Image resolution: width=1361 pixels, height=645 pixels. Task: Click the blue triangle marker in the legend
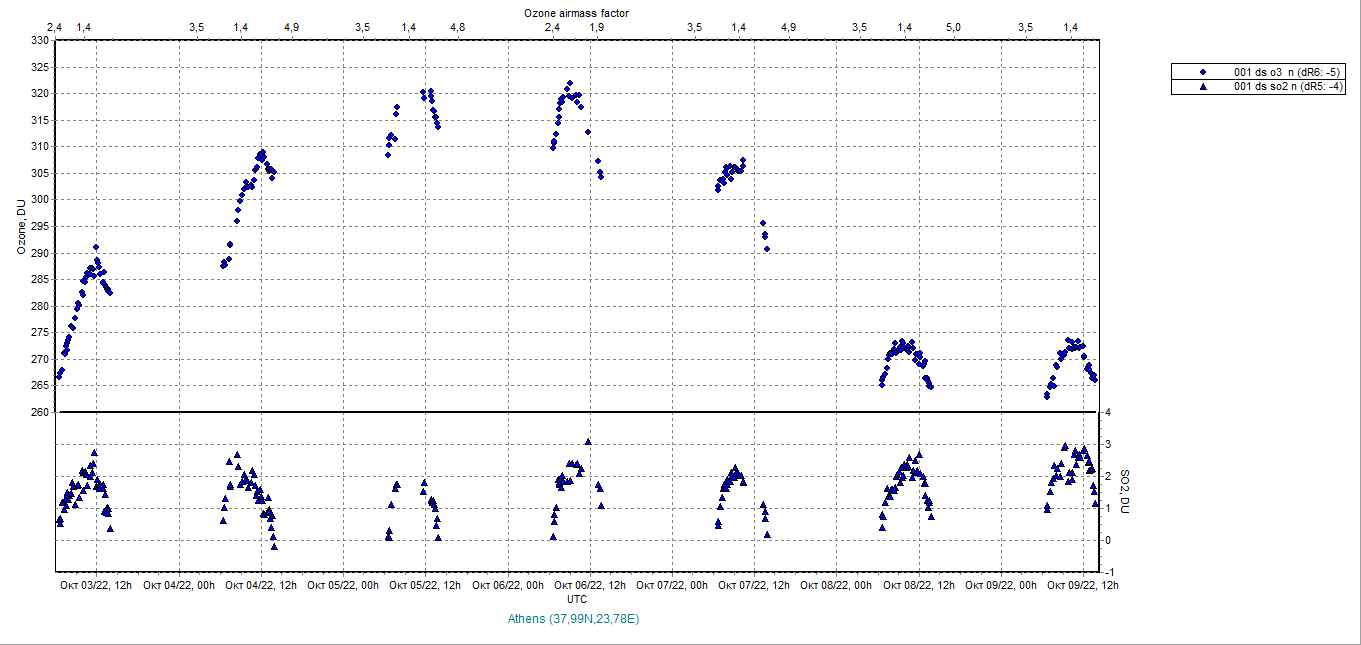[1203, 87]
